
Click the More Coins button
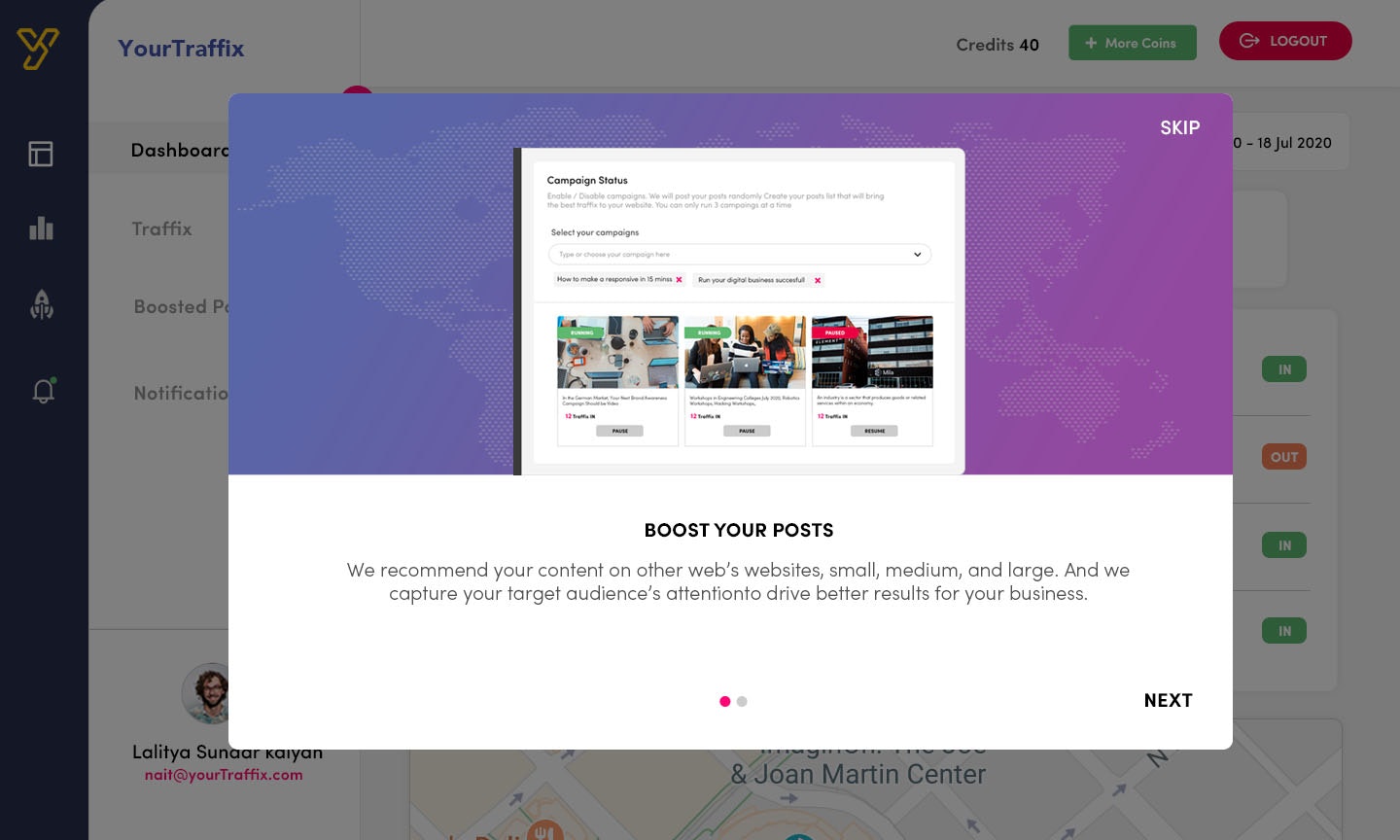1133,43
